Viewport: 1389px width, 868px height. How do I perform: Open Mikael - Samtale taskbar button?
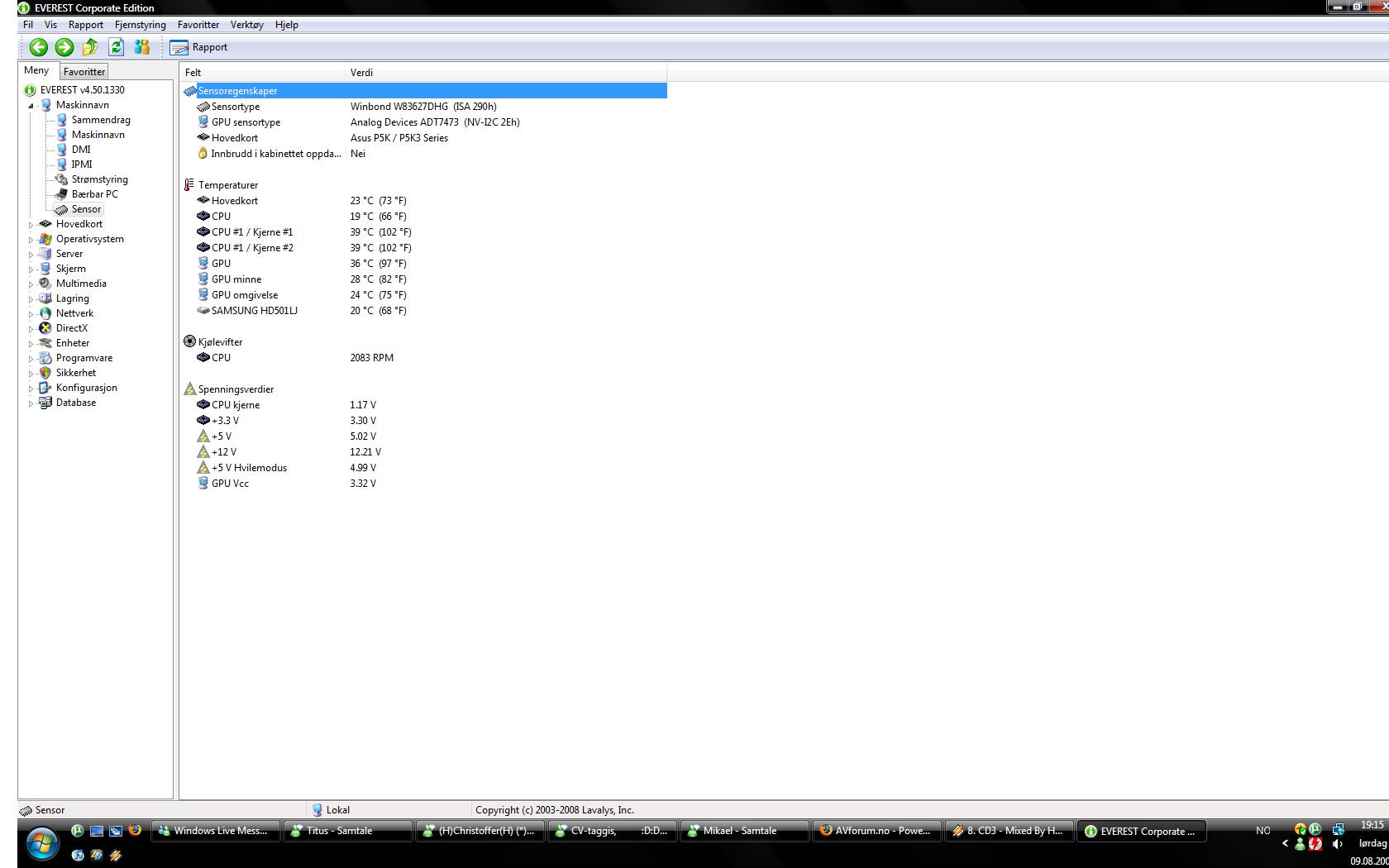point(744,831)
